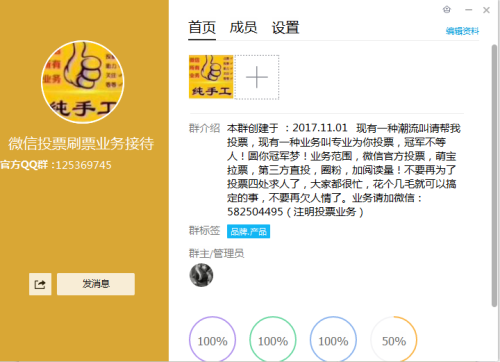Click the orange 50% progress circle
This screenshot has height=362, width=500.
click(x=394, y=340)
